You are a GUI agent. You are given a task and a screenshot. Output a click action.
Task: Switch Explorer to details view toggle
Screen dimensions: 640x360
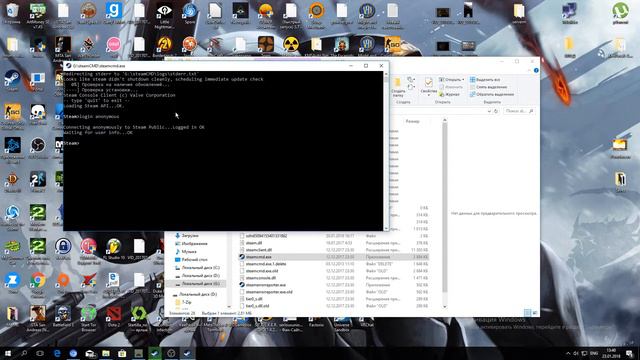coord(527,313)
